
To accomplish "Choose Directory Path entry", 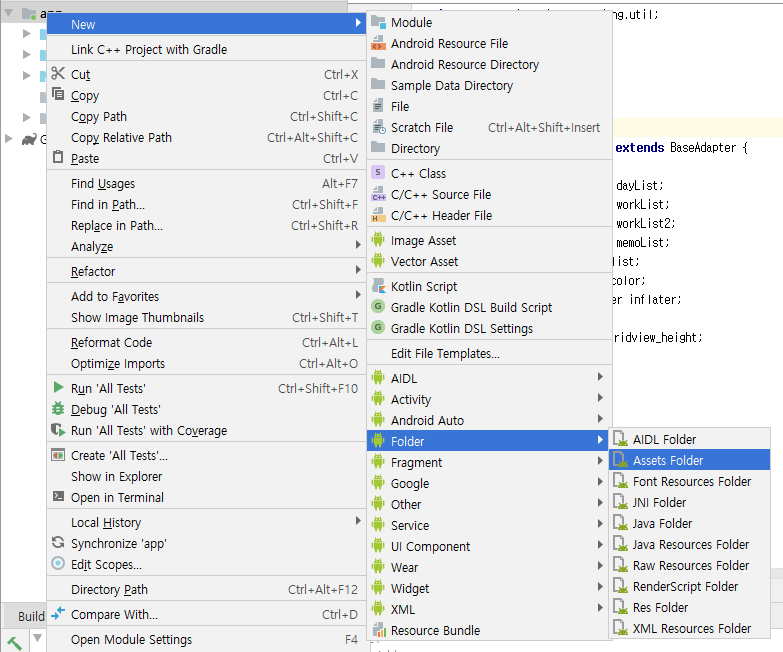I will coord(206,590).
